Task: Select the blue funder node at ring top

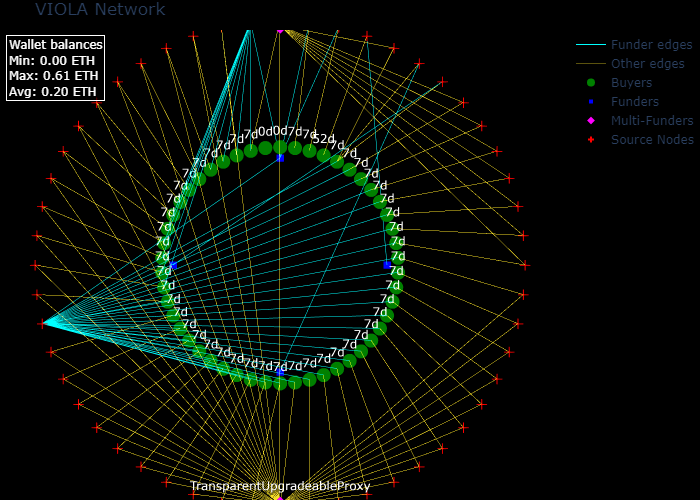Action: click(x=280, y=157)
